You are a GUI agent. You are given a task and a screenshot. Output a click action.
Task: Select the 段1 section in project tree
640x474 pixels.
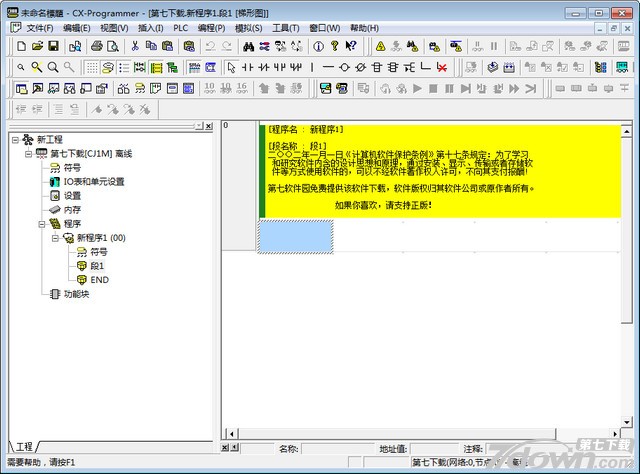[97, 266]
